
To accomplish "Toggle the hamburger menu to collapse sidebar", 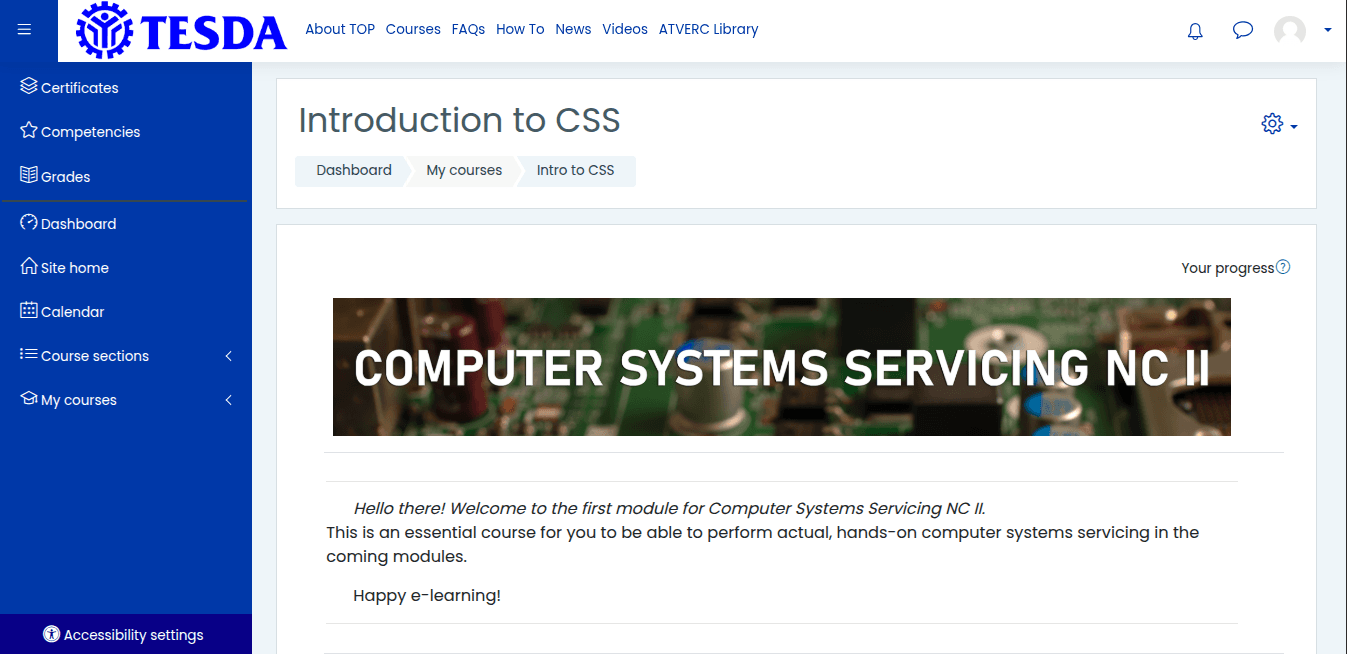I will (x=24, y=29).
